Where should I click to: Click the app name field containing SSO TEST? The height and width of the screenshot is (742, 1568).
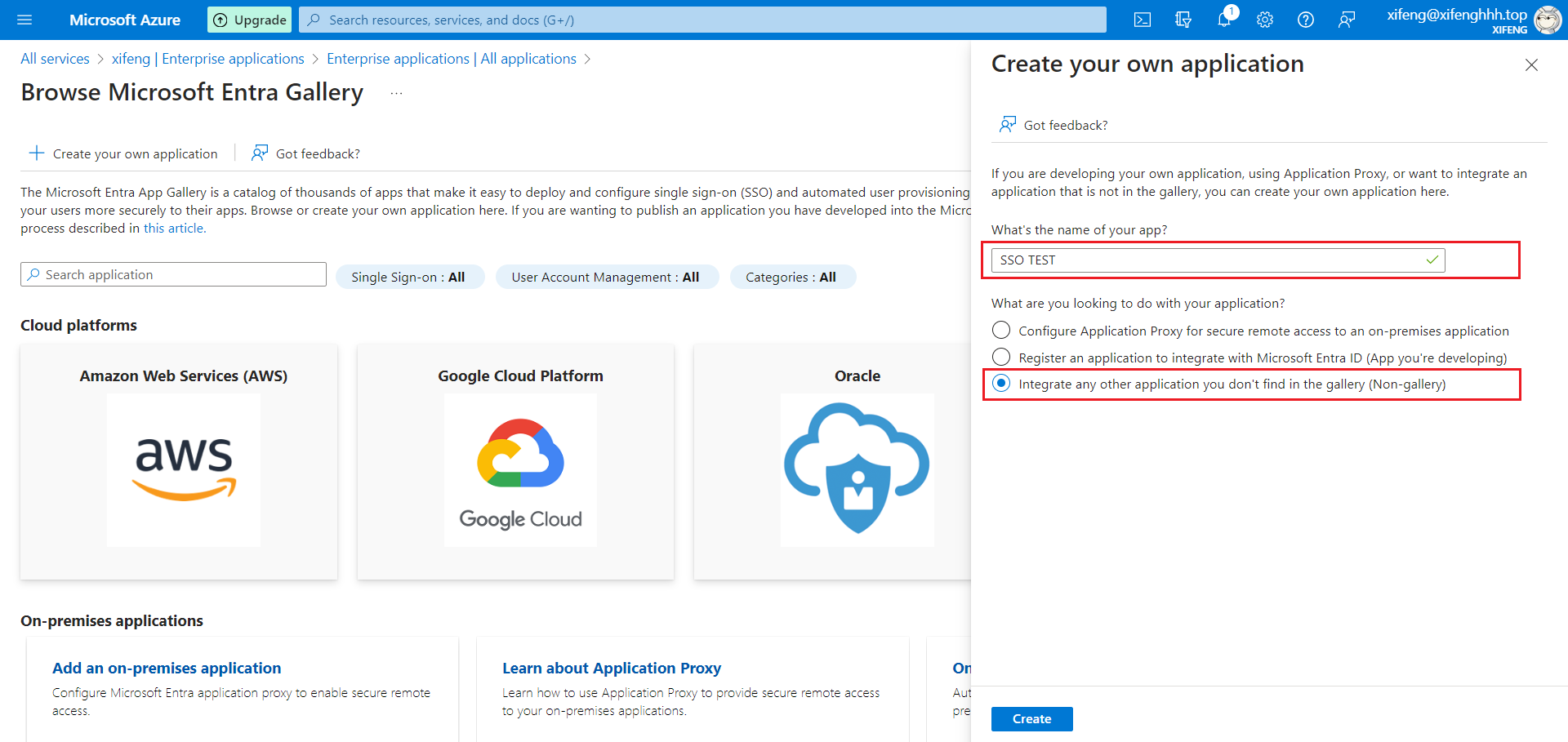click(x=1218, y=260)
